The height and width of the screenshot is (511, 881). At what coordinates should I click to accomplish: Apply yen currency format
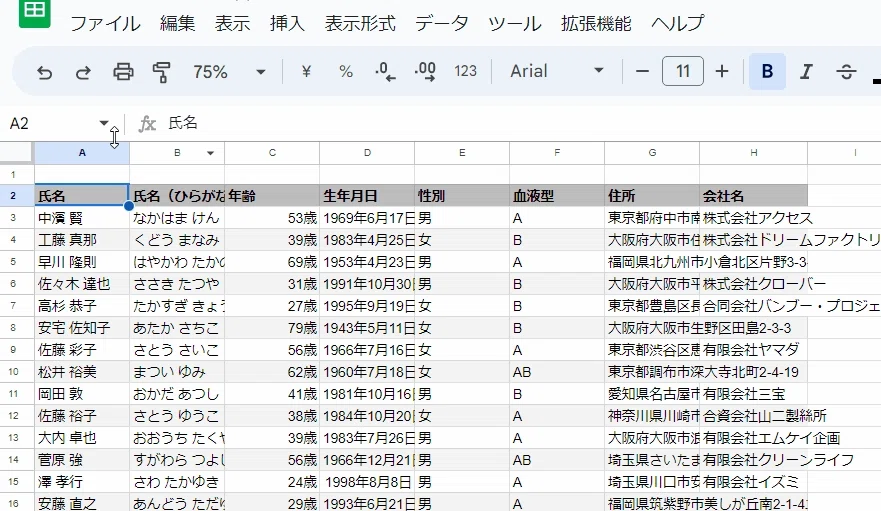coord(306,71)
